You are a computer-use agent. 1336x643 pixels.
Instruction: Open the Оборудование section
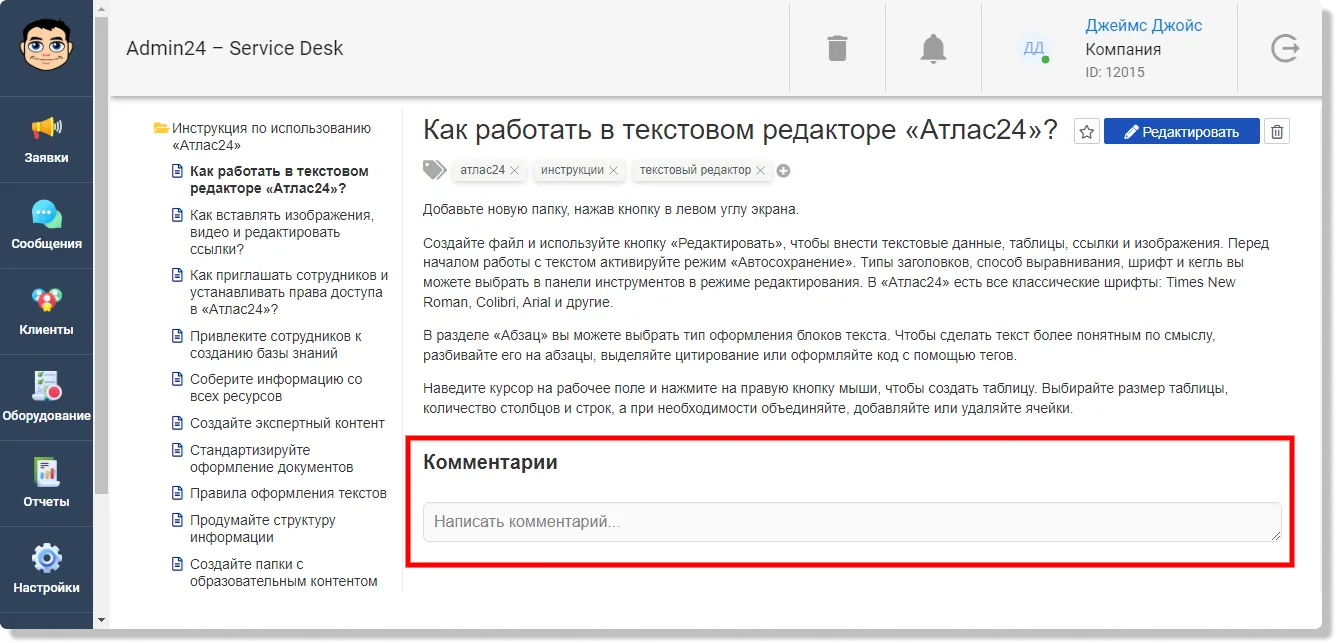46,397
